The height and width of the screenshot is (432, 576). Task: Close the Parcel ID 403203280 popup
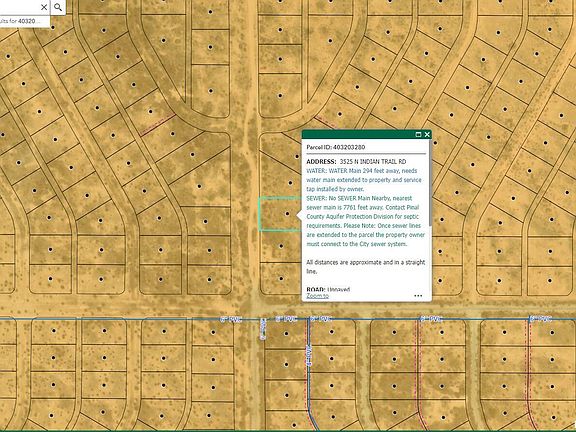pos(427,134)
